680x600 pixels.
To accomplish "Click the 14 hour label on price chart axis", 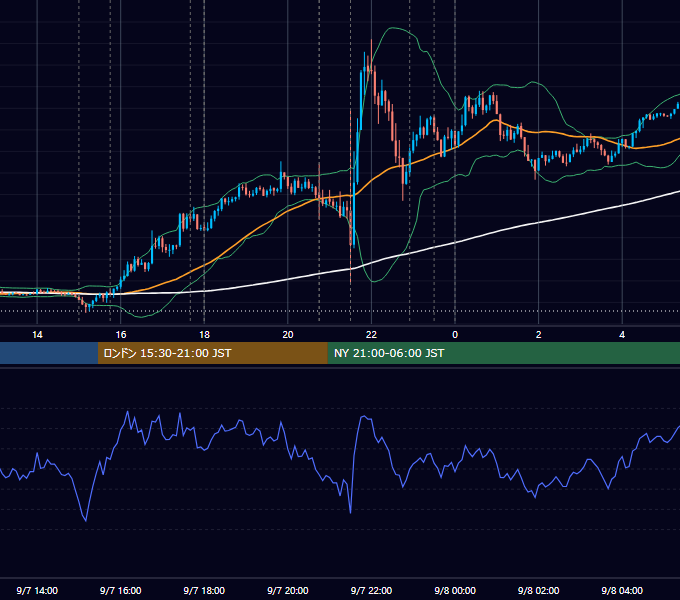I will [37, 335].
